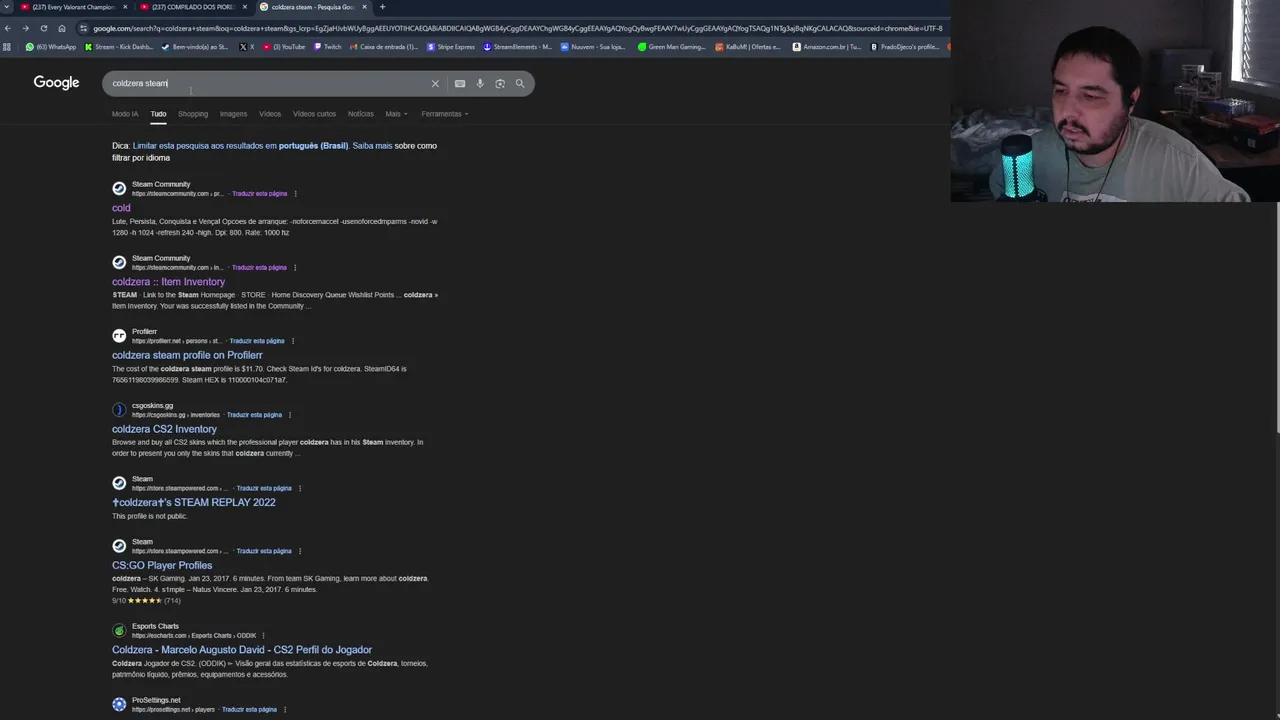The width and height of the screenshot is (1280, 720).
Task: Click the ProSettings.net site favicon
Action: pyautogui.click(x=119, y=705)
